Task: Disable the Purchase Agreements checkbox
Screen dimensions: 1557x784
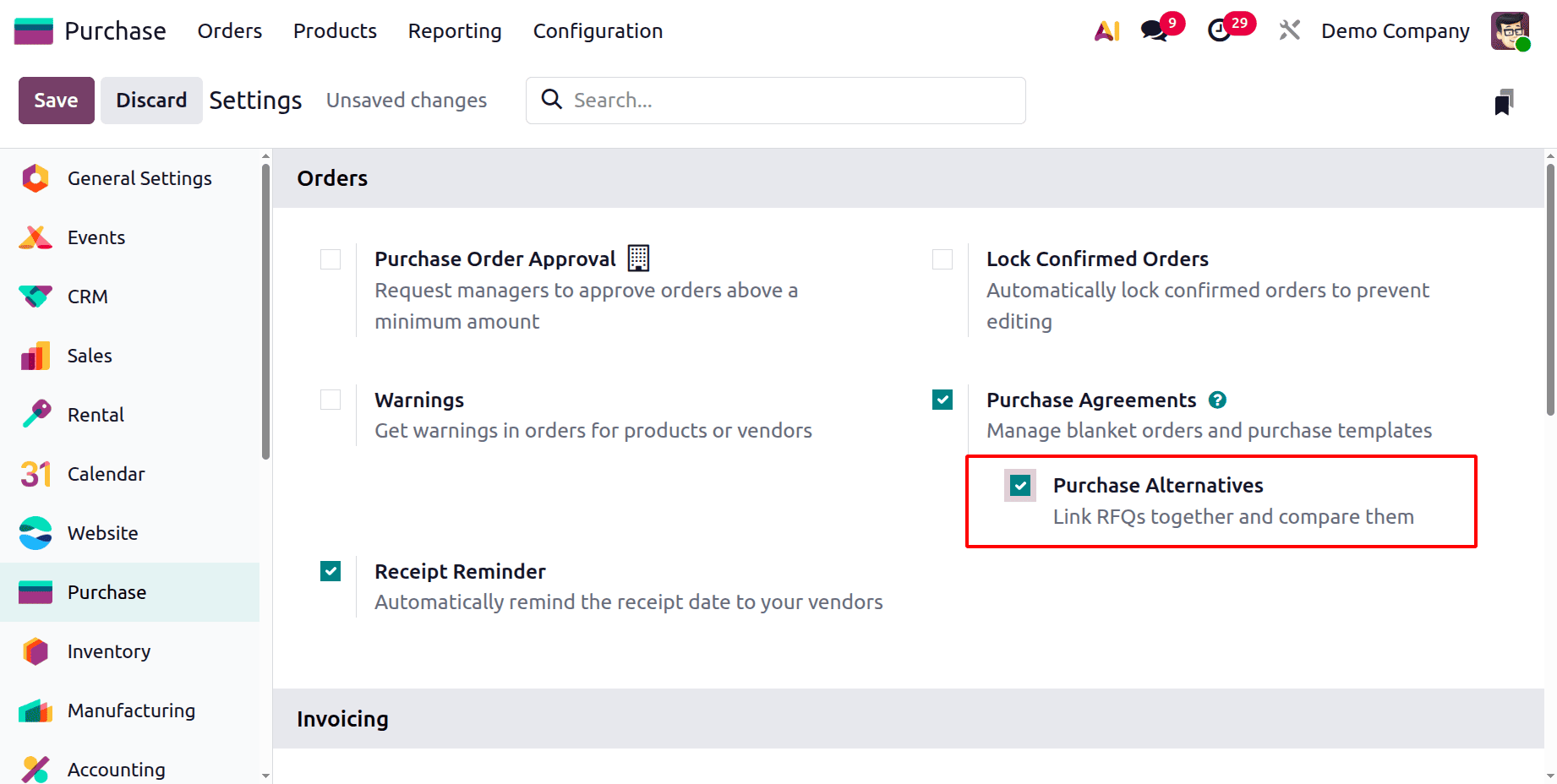Action: 942,400
